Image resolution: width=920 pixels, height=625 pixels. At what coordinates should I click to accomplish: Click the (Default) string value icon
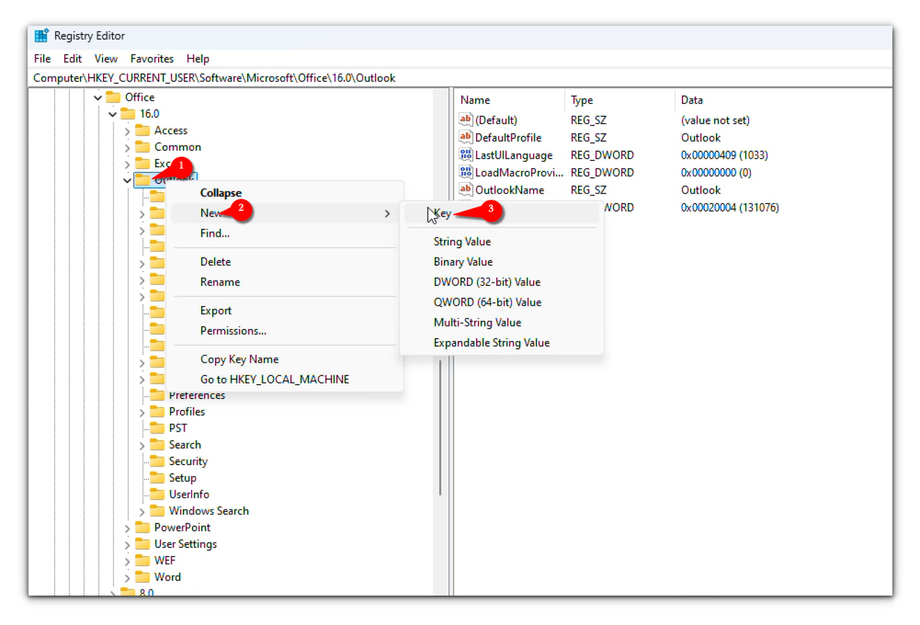click(465, 120)
